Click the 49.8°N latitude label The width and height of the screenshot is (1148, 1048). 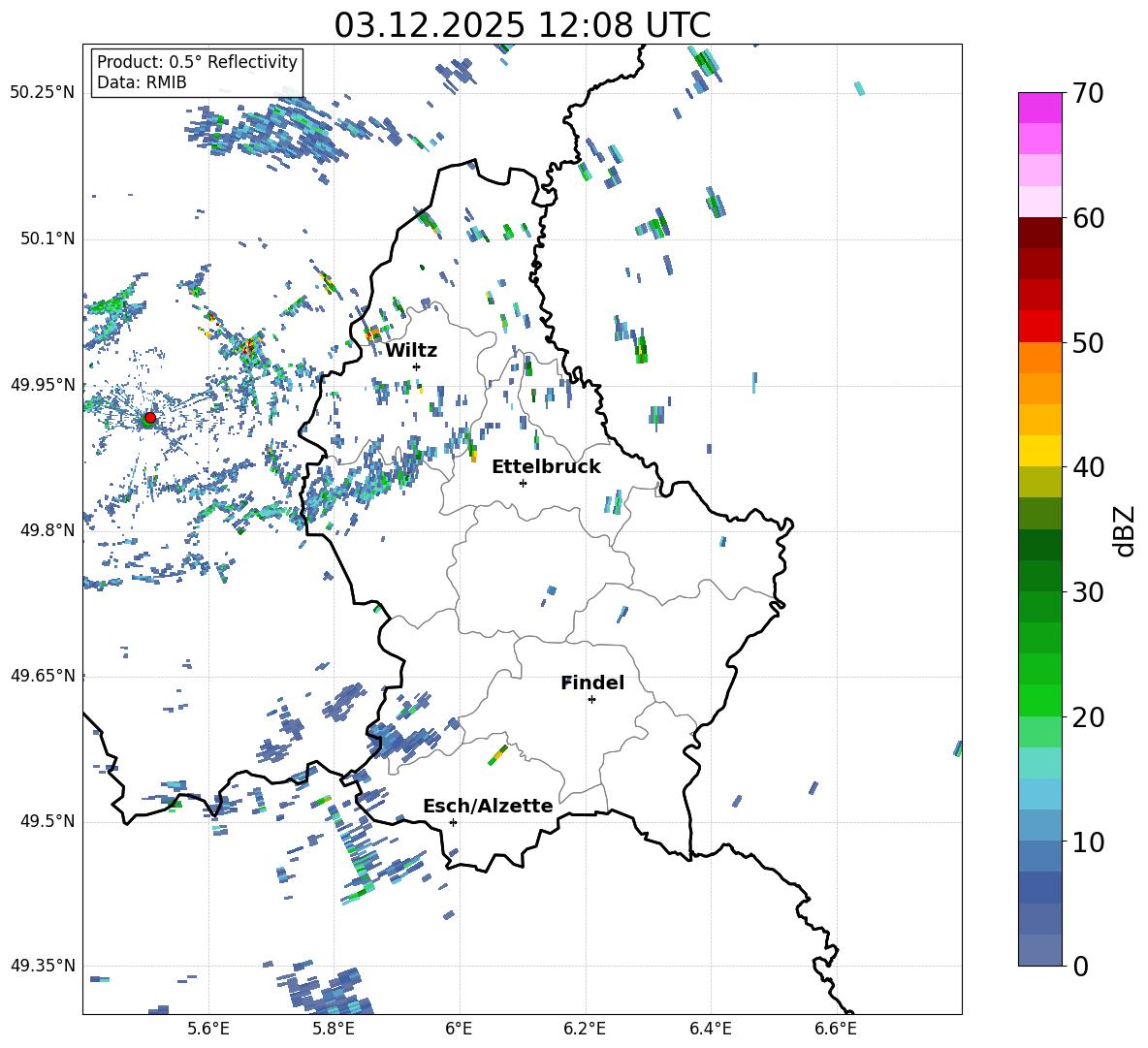click(47, 530)
